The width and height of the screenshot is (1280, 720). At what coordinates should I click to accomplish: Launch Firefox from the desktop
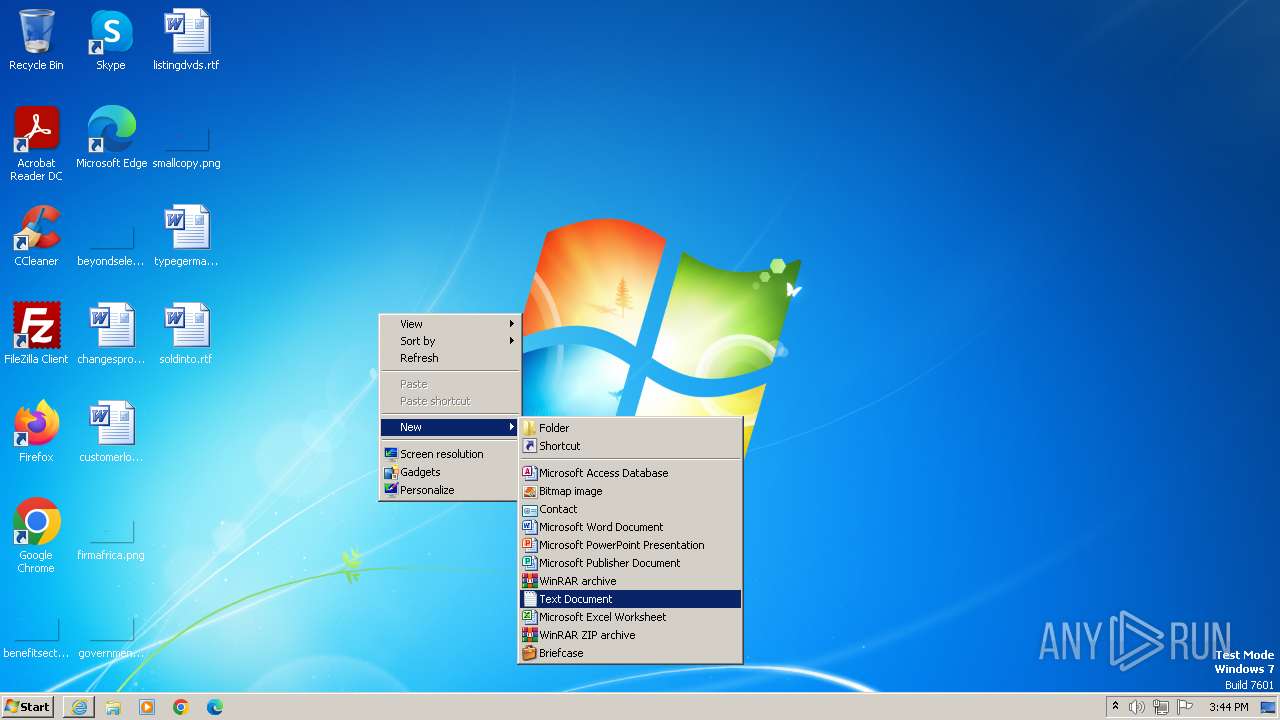click(36, 432)
